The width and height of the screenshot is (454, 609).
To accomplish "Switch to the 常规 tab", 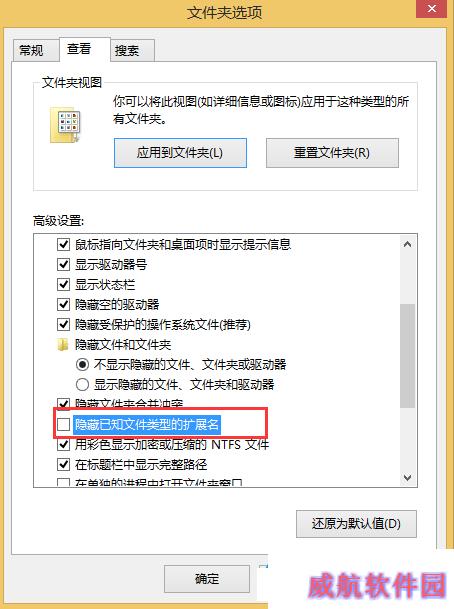I will [x=31, y=50].
